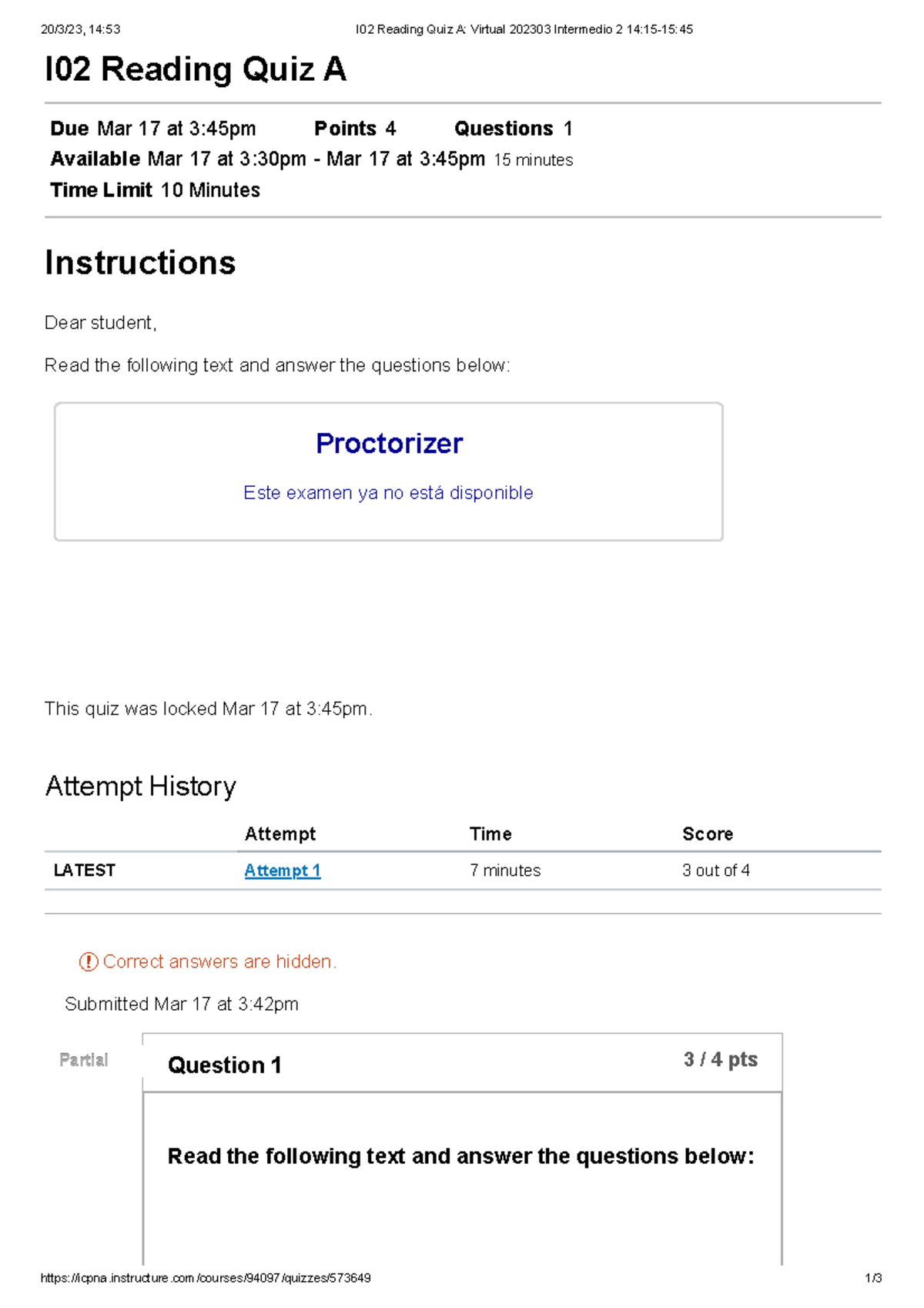Click the 'Este examen ya no está disponible' message
The height and width of the screenshot is (1308, 924).
tap(388, 493)
